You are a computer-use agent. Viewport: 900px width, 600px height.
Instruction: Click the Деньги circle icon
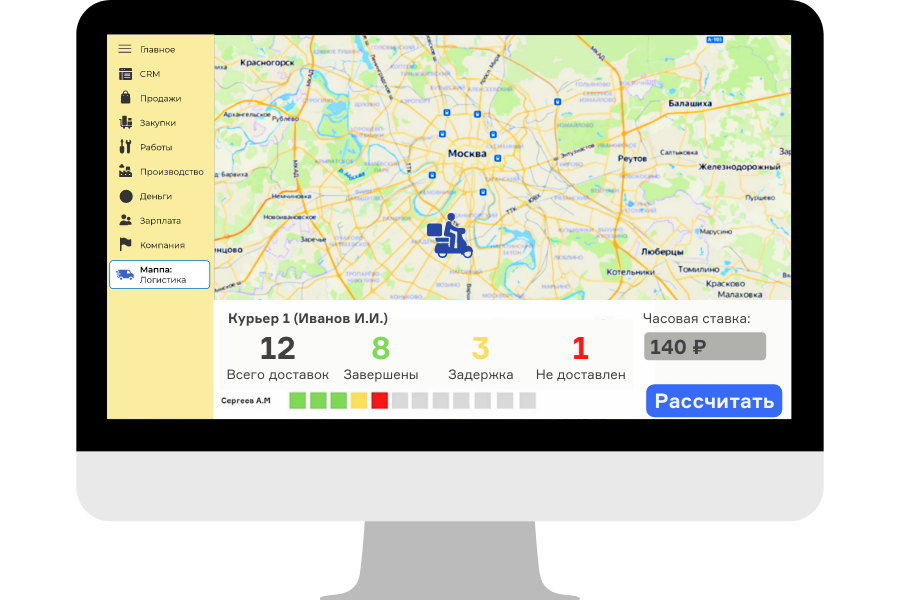pyautogui.click(x=125, y=195)
